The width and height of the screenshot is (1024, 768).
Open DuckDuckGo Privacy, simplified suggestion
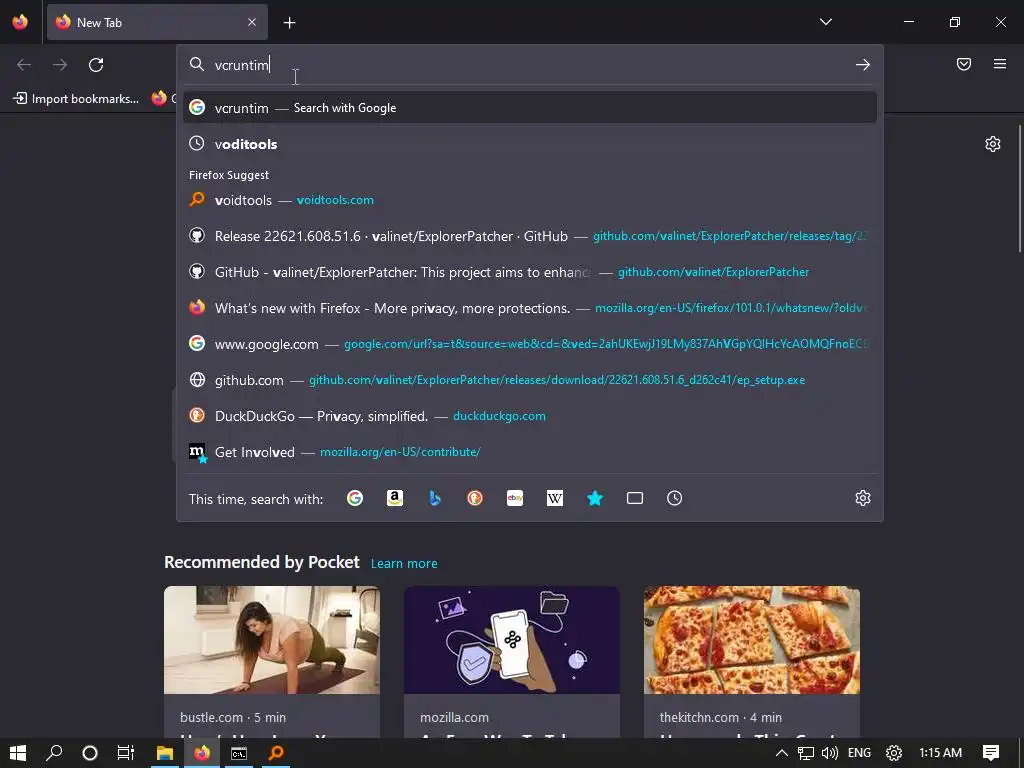530,415
